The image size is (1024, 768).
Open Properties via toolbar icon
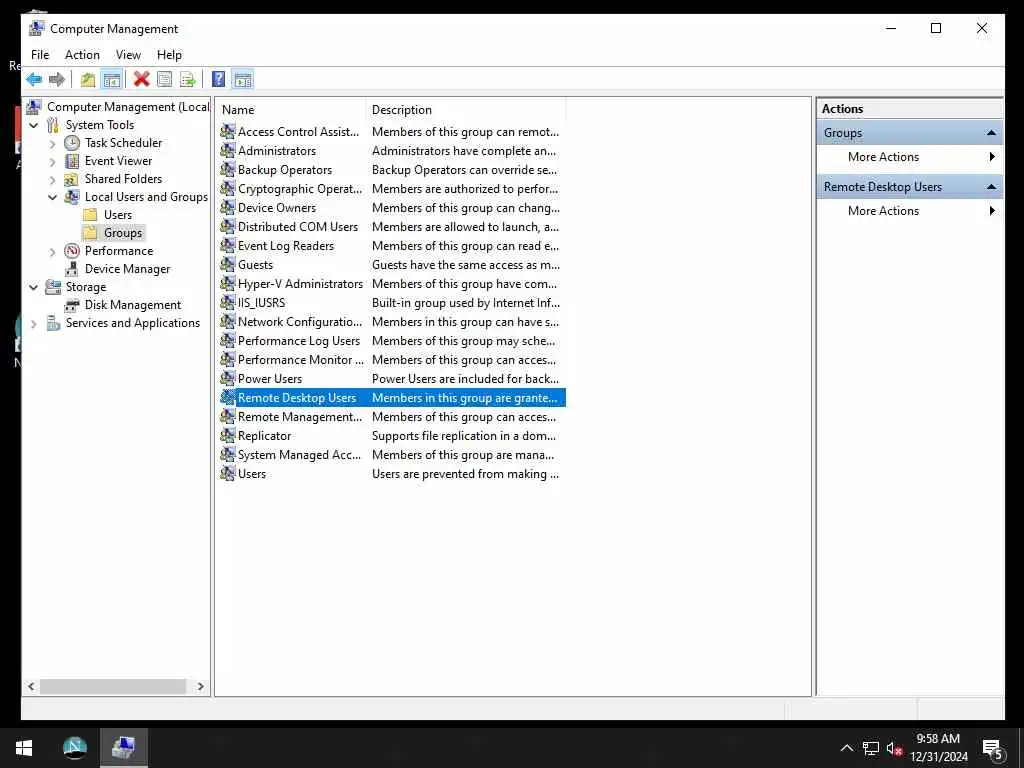pos(165,80)
